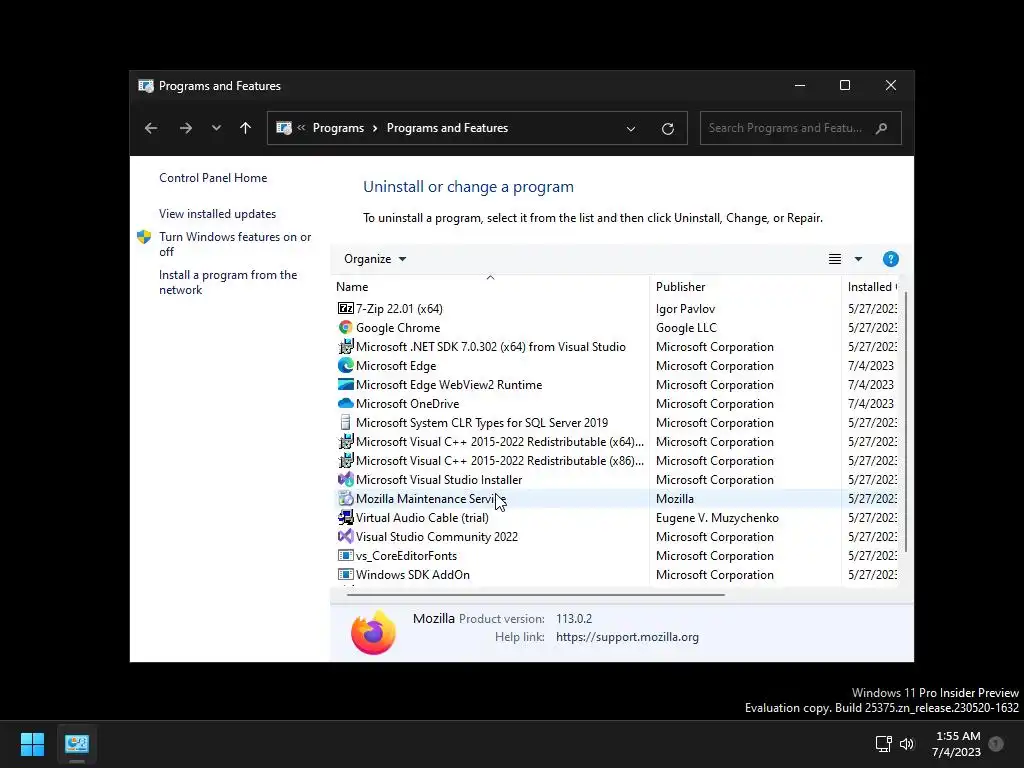Click the SQL Server CLR Types icon
This screenshot has width=1024, height=768.
click(345, 423)
